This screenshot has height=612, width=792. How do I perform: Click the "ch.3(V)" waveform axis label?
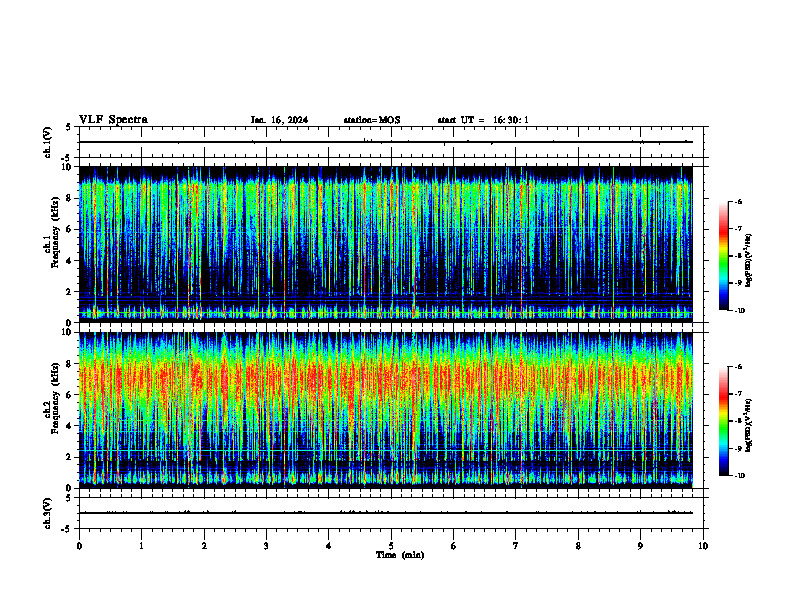pos(48,513)
